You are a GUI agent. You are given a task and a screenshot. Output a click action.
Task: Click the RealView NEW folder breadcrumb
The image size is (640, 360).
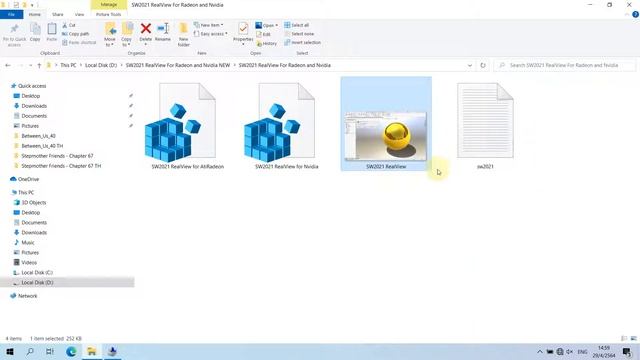point(178,65)
